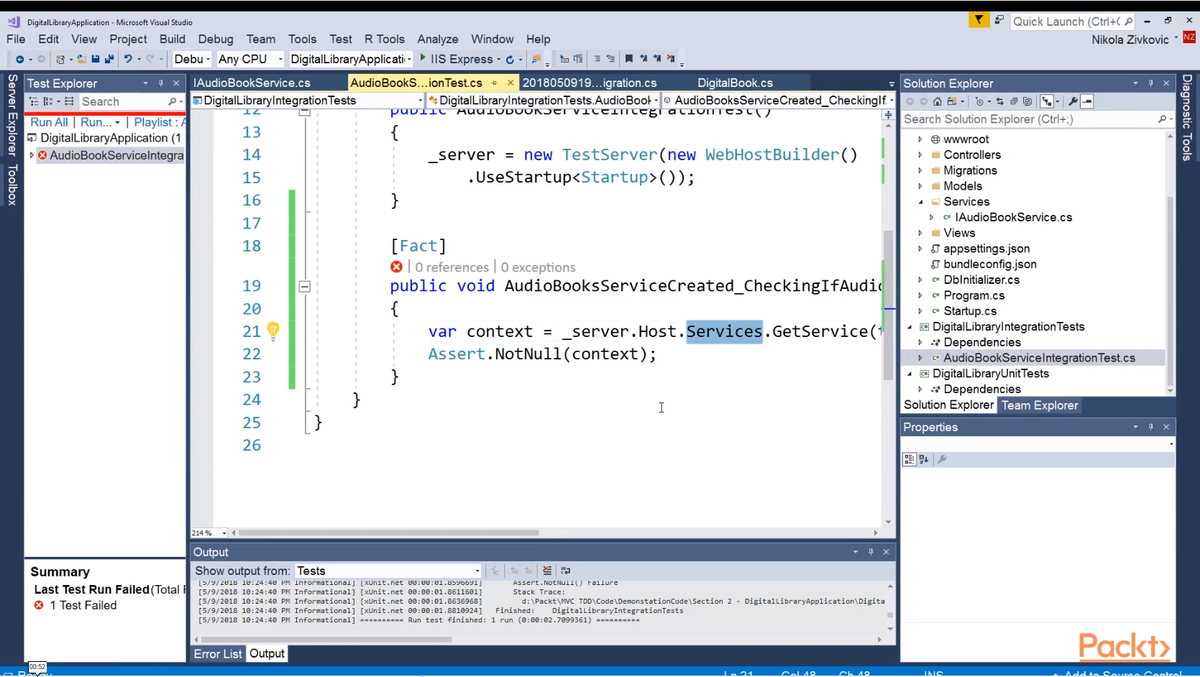Click the 0 references CodeLens link

(x=452, y=267)
